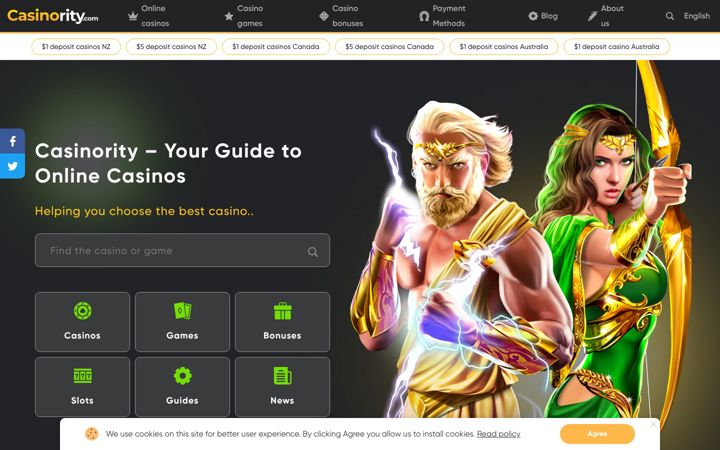
Task: Open the News tile by its label
Action: coord(282,400)
